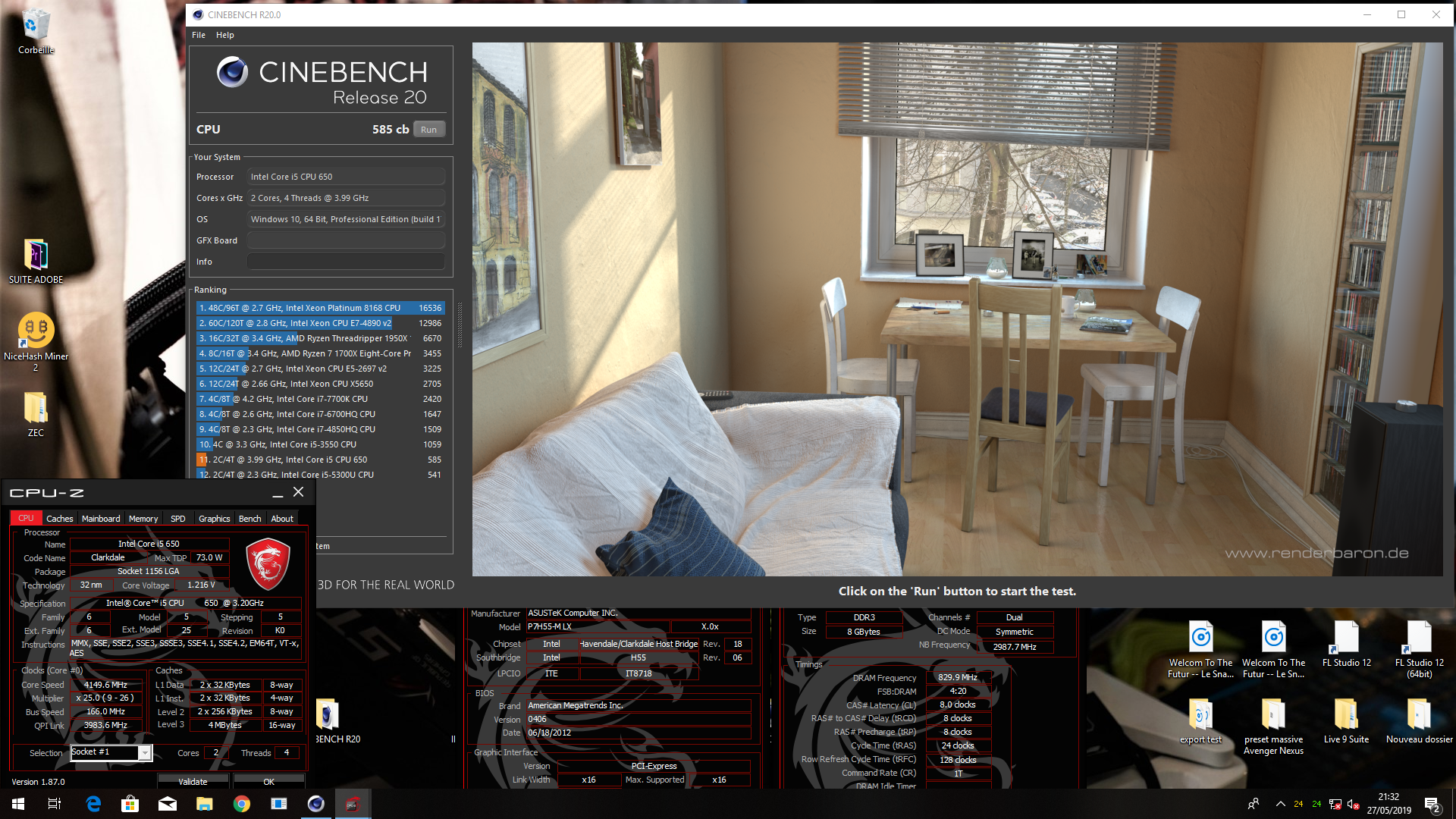
Task: Open the export test folder
Action: click(1200, 721)
